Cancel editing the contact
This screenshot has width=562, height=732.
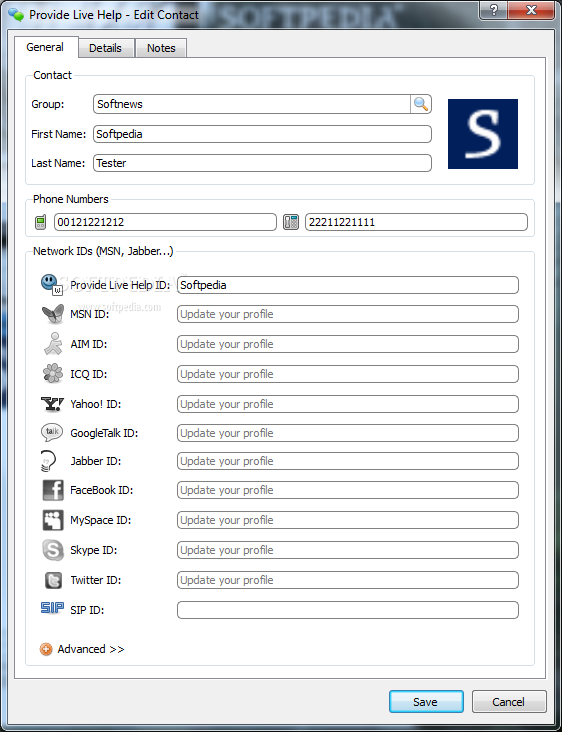tap(509, 702)
